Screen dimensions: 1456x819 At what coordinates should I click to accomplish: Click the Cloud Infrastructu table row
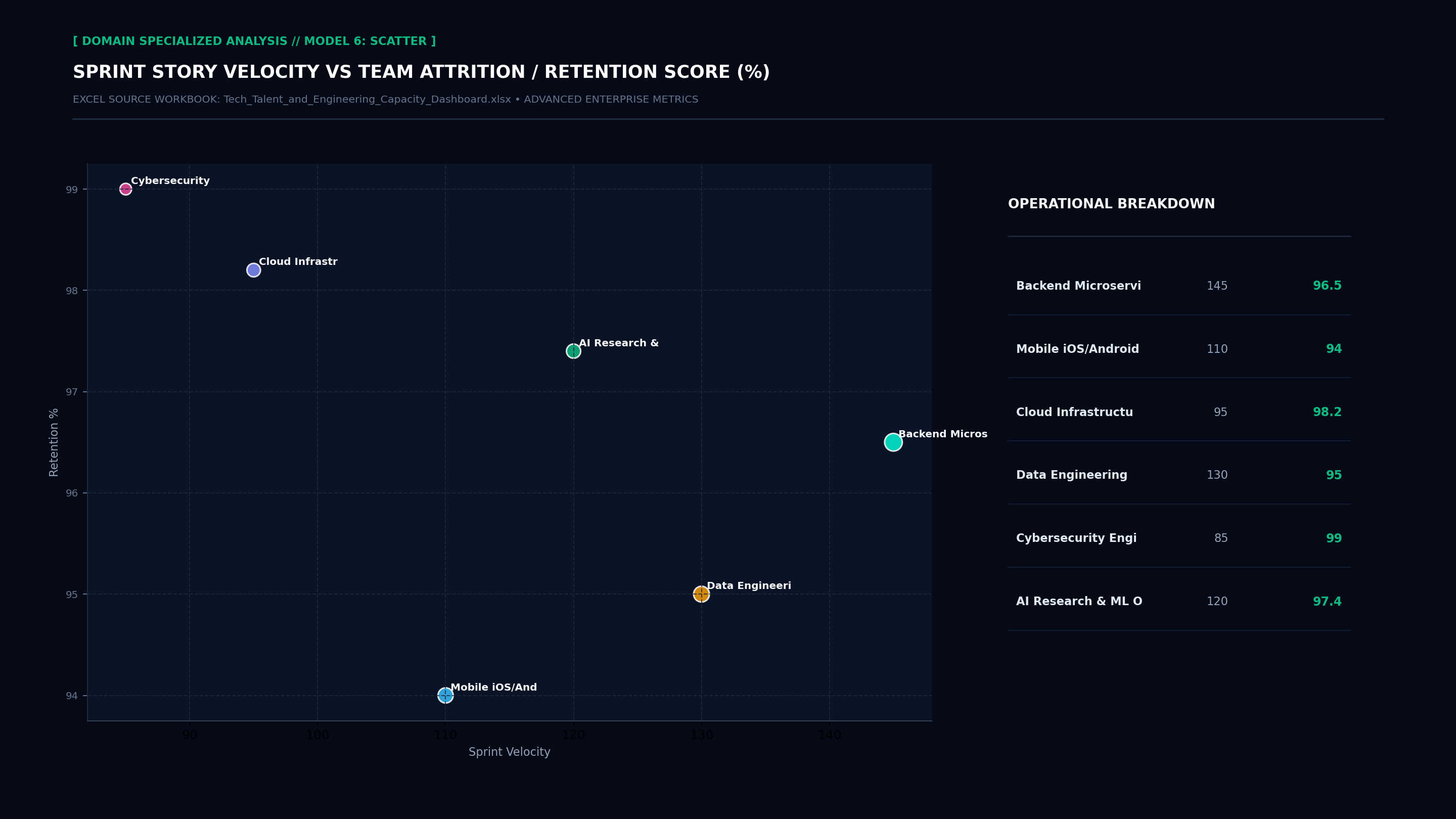click(1178, 413)
